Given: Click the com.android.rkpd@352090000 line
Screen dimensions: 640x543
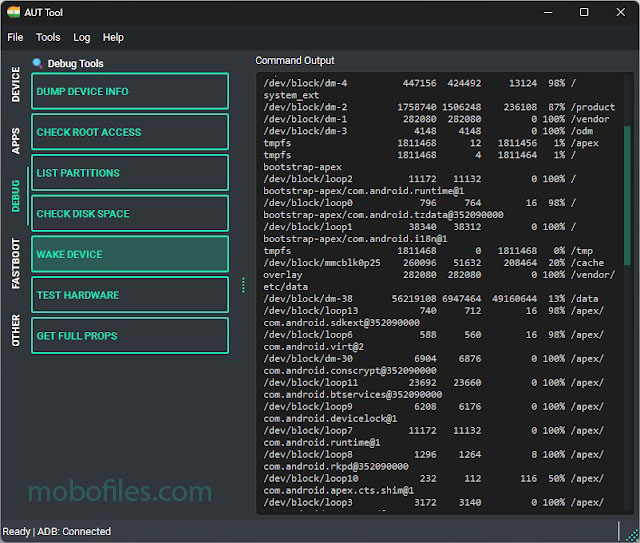Looking at the screenshot, I should click(336, 466).
